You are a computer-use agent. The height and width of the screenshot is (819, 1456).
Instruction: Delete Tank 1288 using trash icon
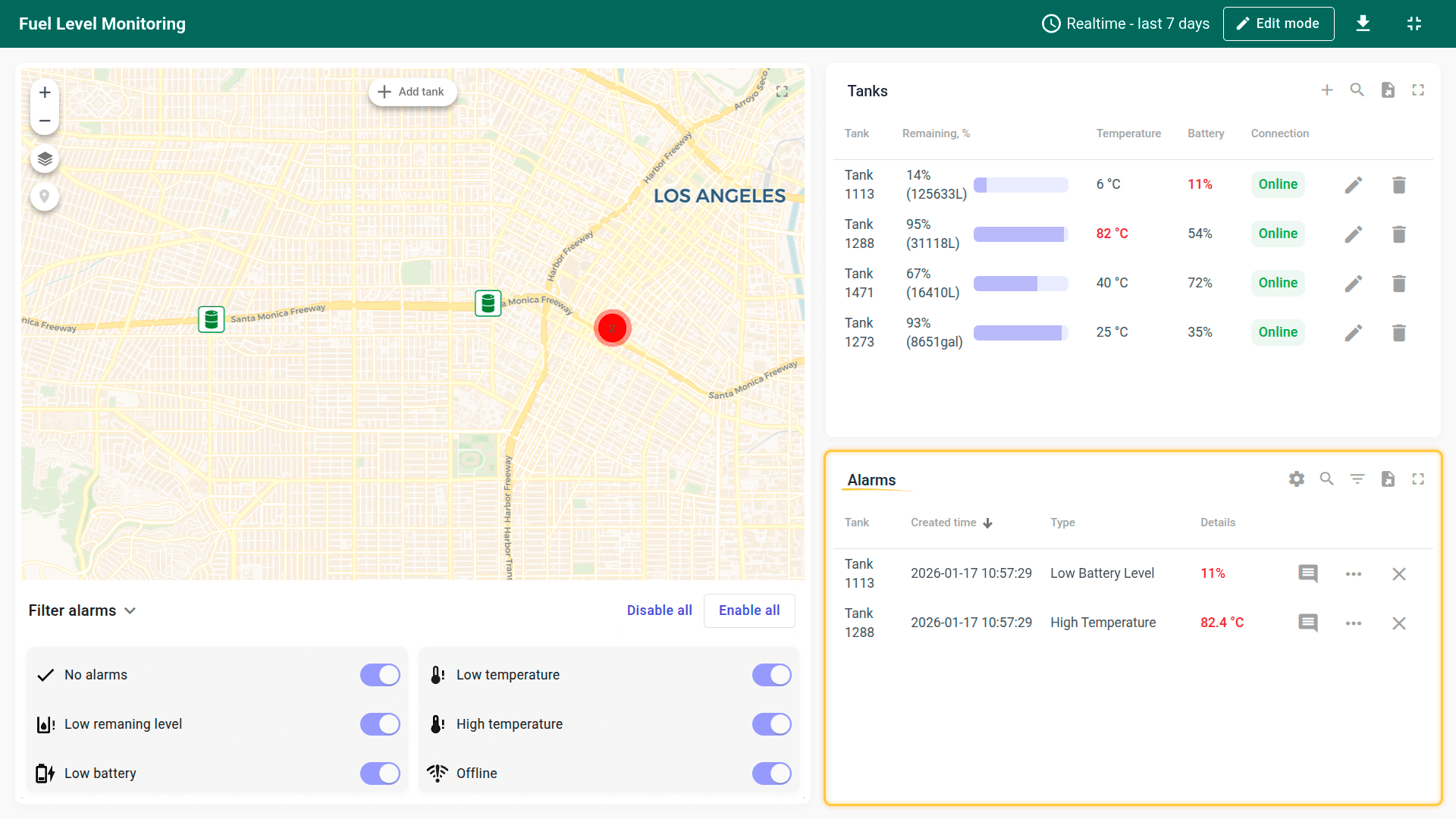[x=1399, y=234]
